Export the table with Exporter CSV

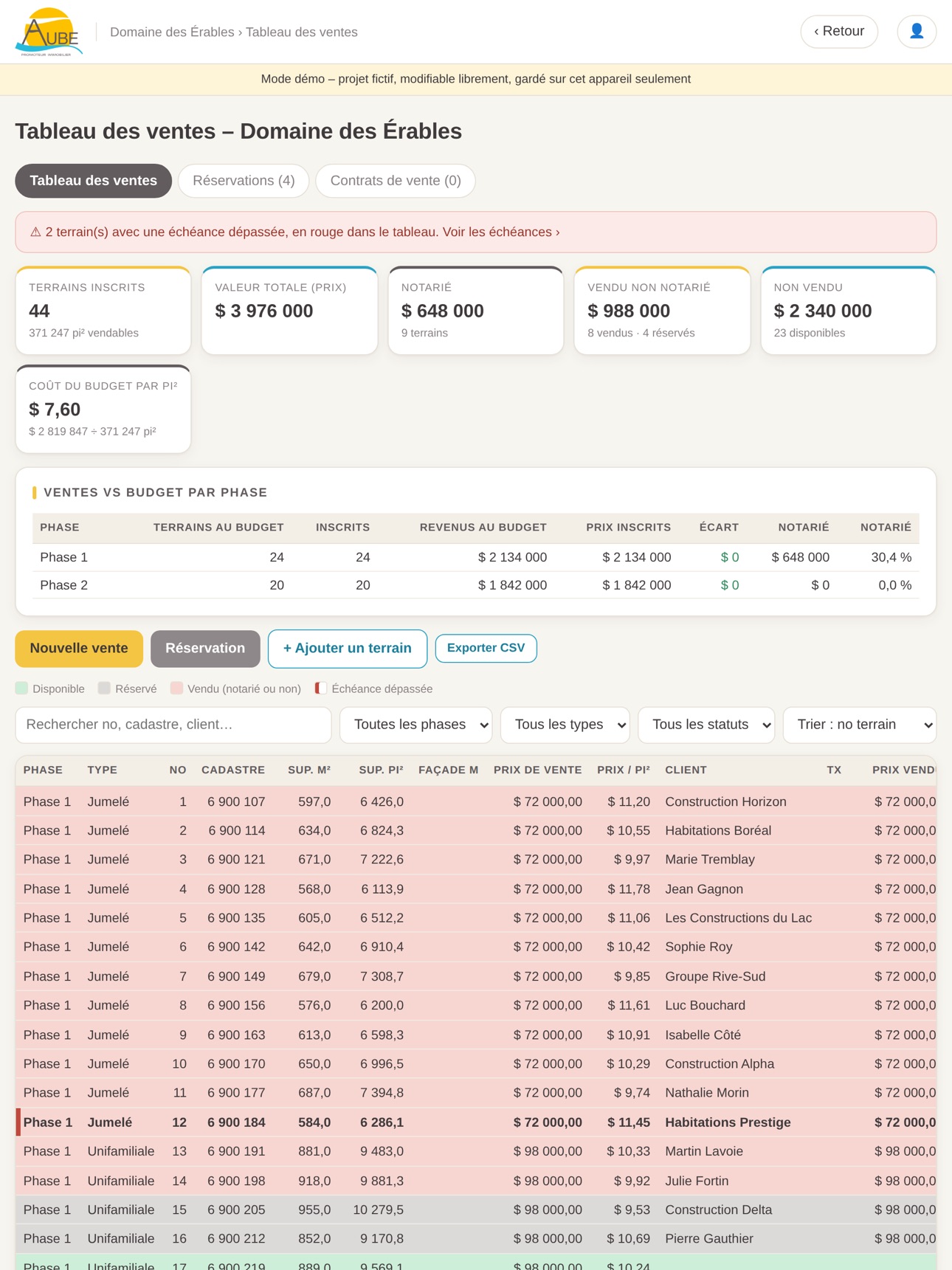click(486, 648)
